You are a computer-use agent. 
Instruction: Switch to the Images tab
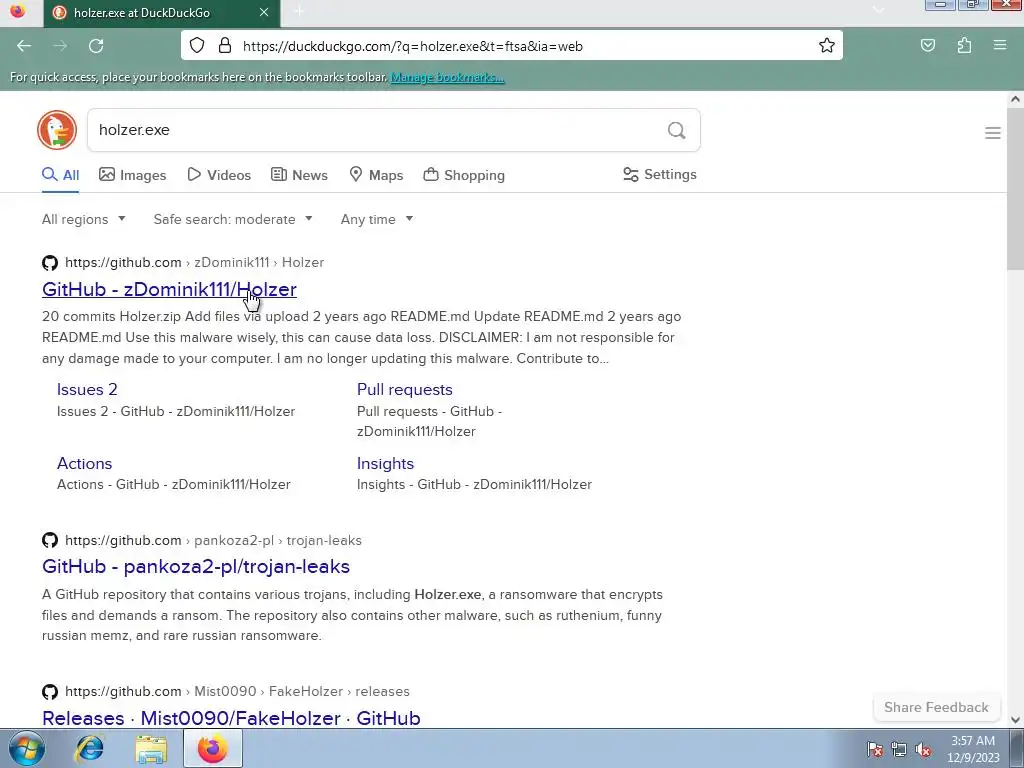[133, 175]
